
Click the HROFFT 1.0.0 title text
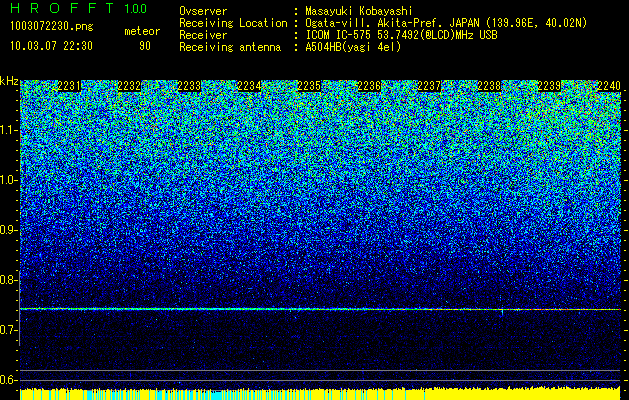point(79,8)
